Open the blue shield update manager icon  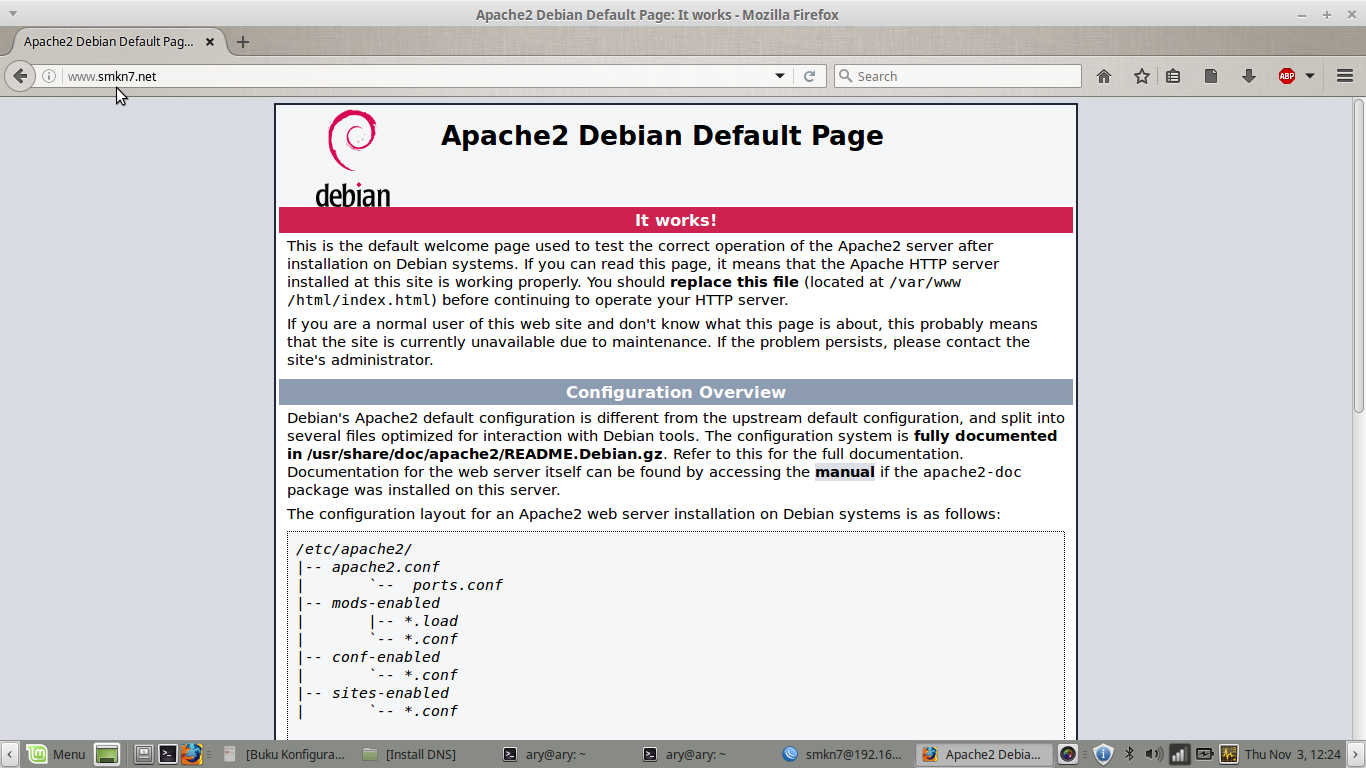(x=1103, y=754)
